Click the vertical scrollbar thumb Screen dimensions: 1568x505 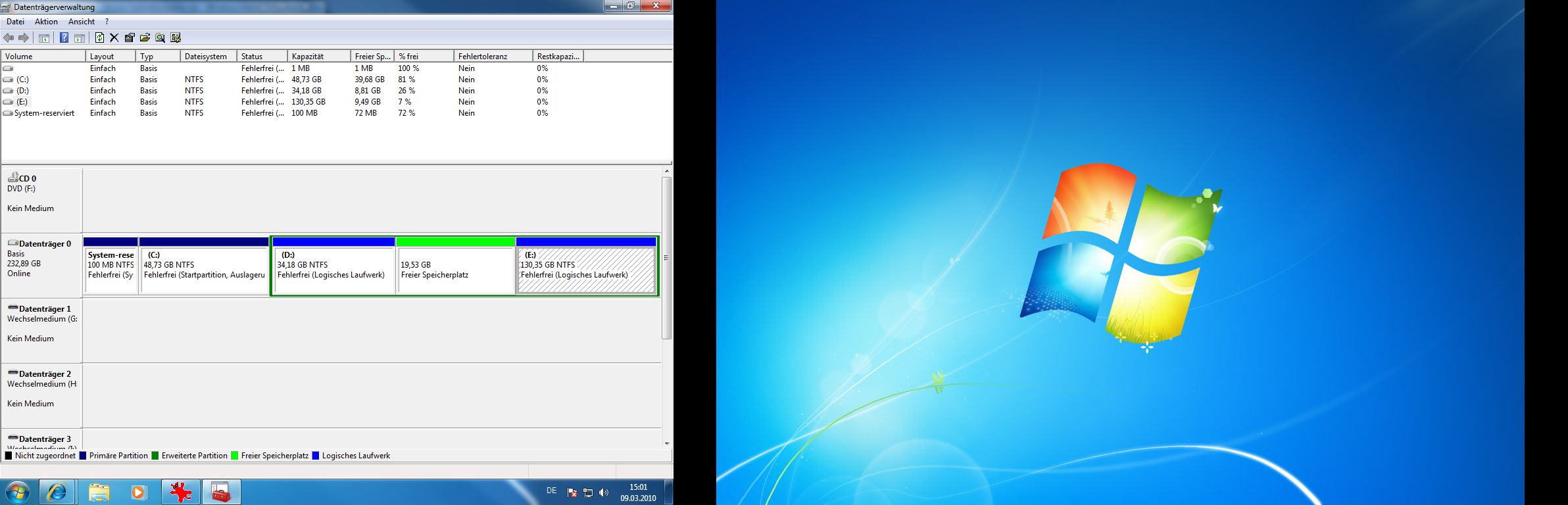(666, 258)
